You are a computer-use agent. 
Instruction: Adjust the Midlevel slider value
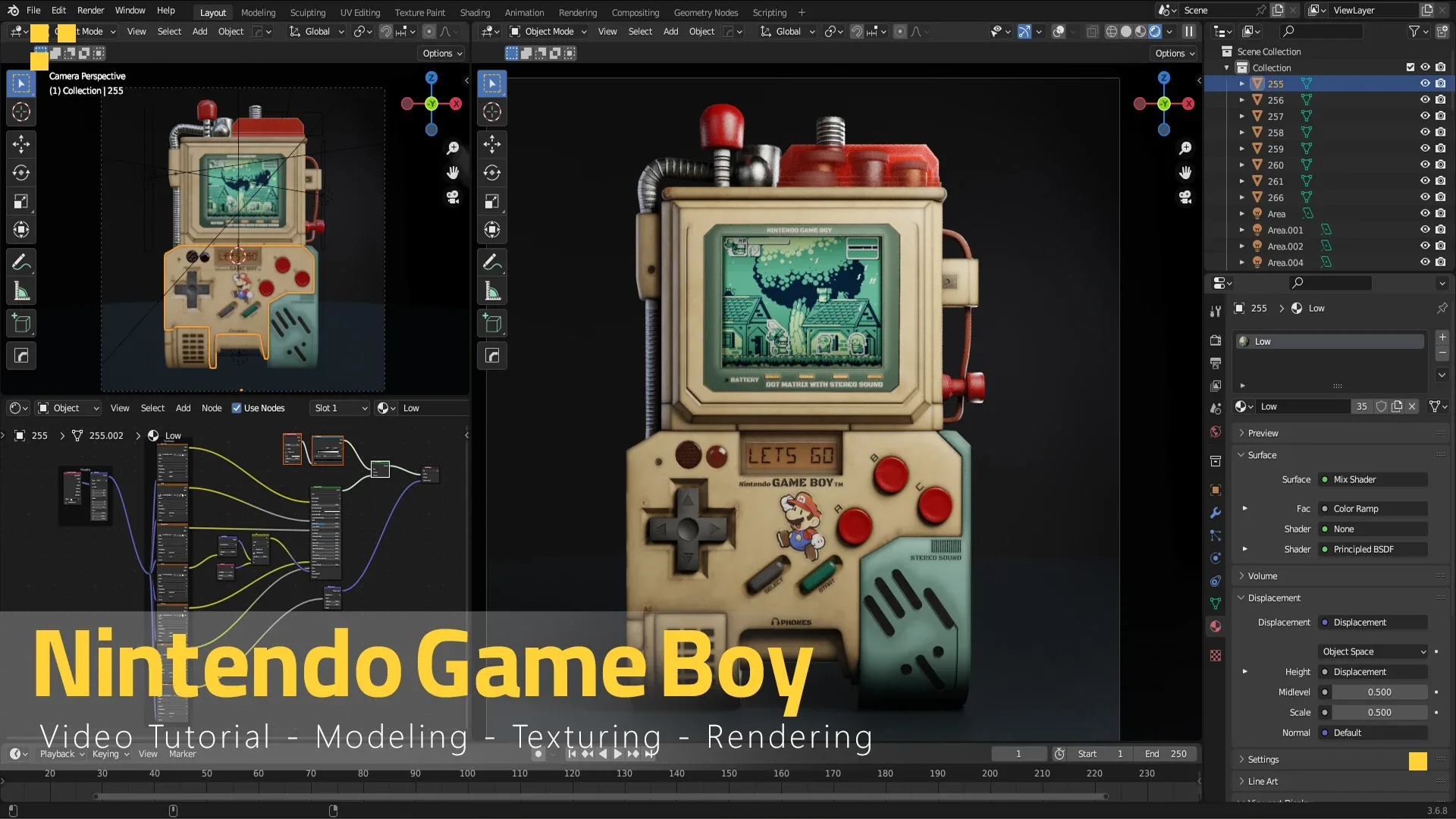point(1379,692)
